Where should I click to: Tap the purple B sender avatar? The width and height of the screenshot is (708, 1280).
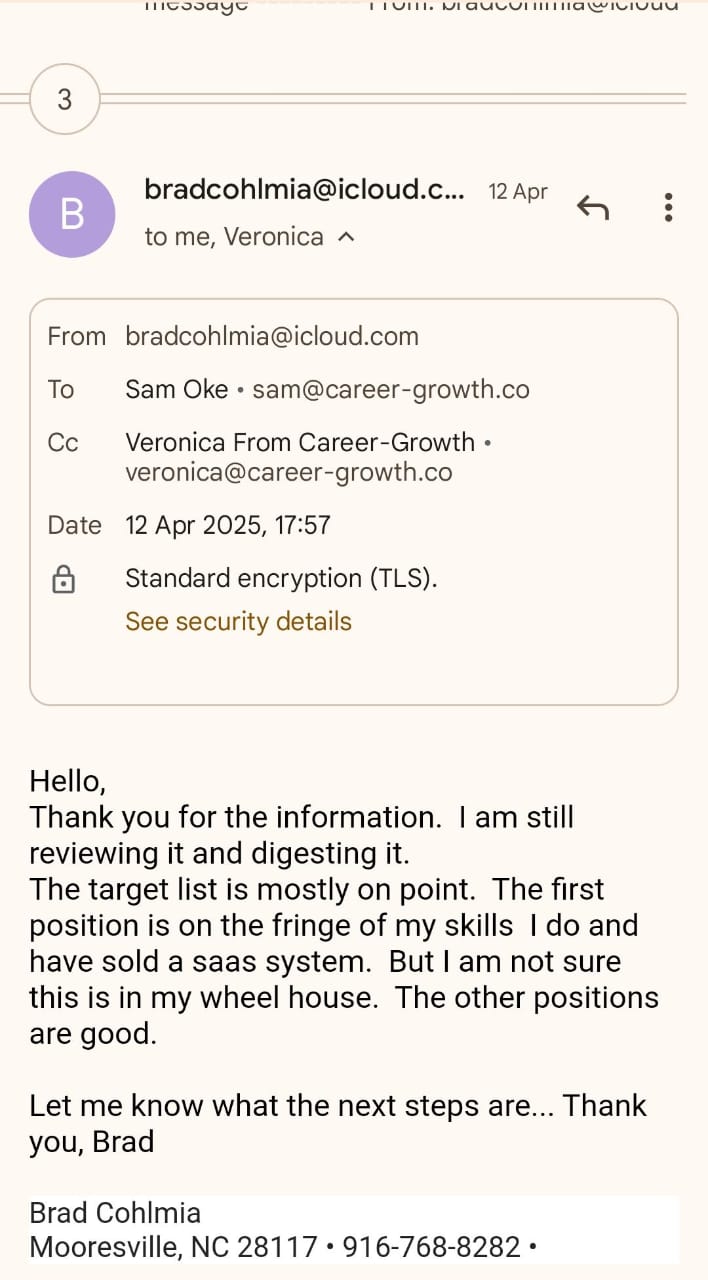pyautogui.click(x=72, y=214)
